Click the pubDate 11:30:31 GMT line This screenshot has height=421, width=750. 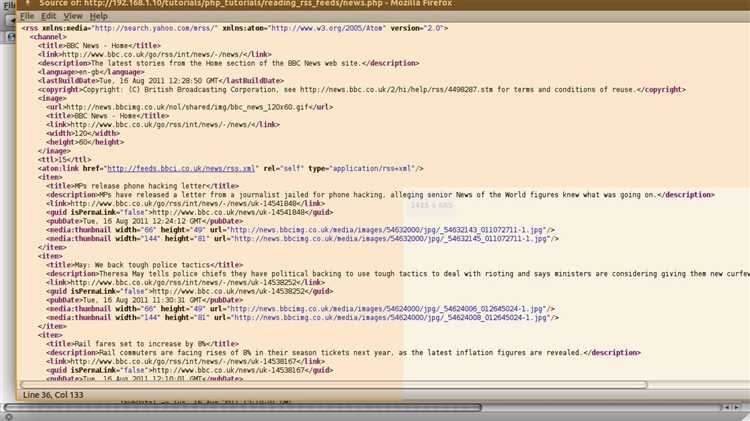coord(144,300)
